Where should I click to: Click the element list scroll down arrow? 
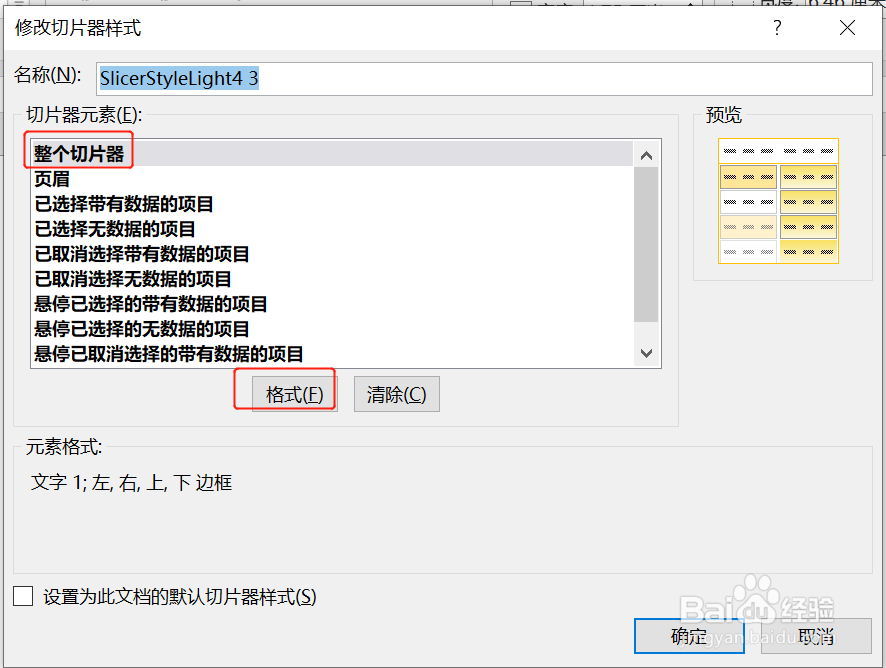[x=646, y=353]
